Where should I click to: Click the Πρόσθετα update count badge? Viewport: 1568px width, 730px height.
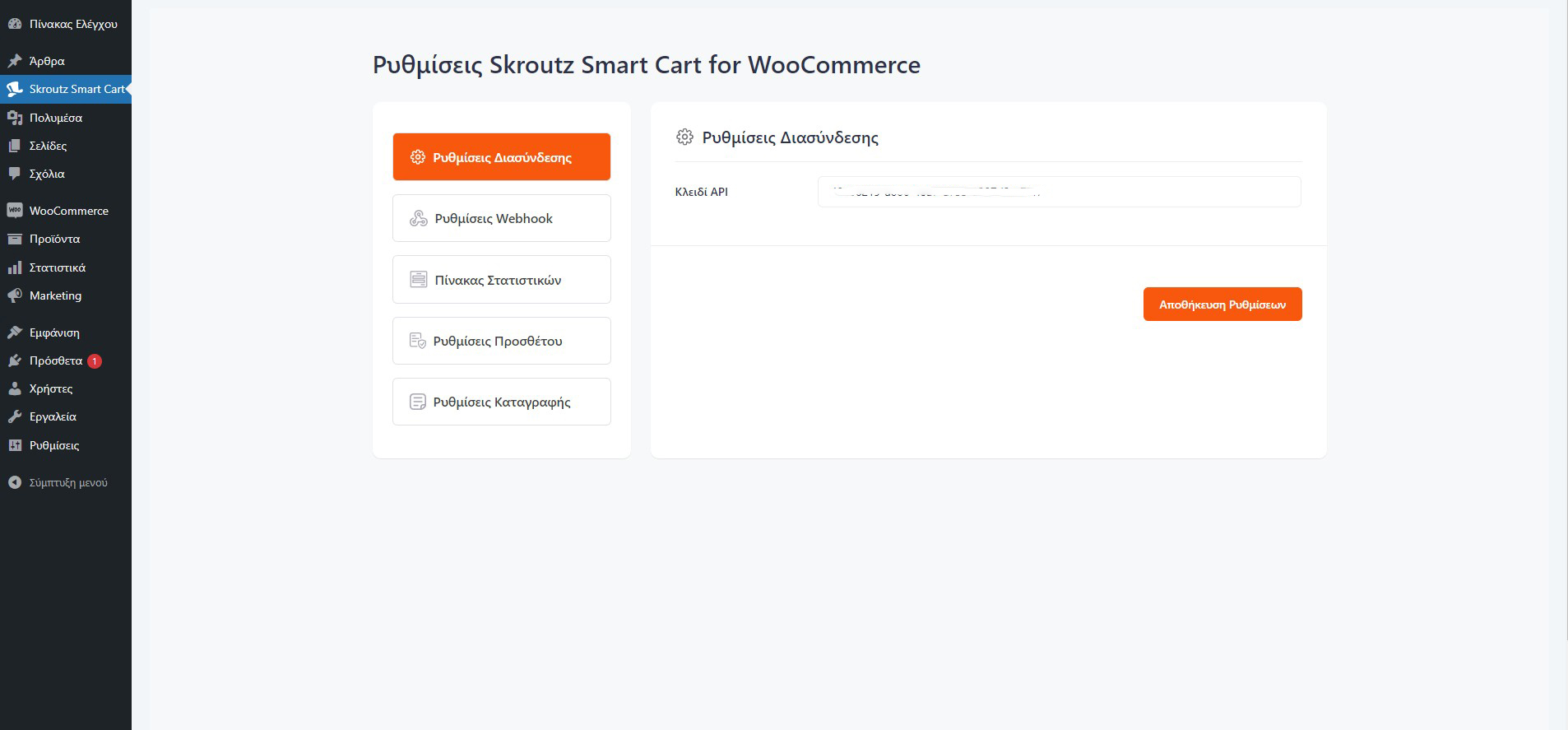pos(95,360)
